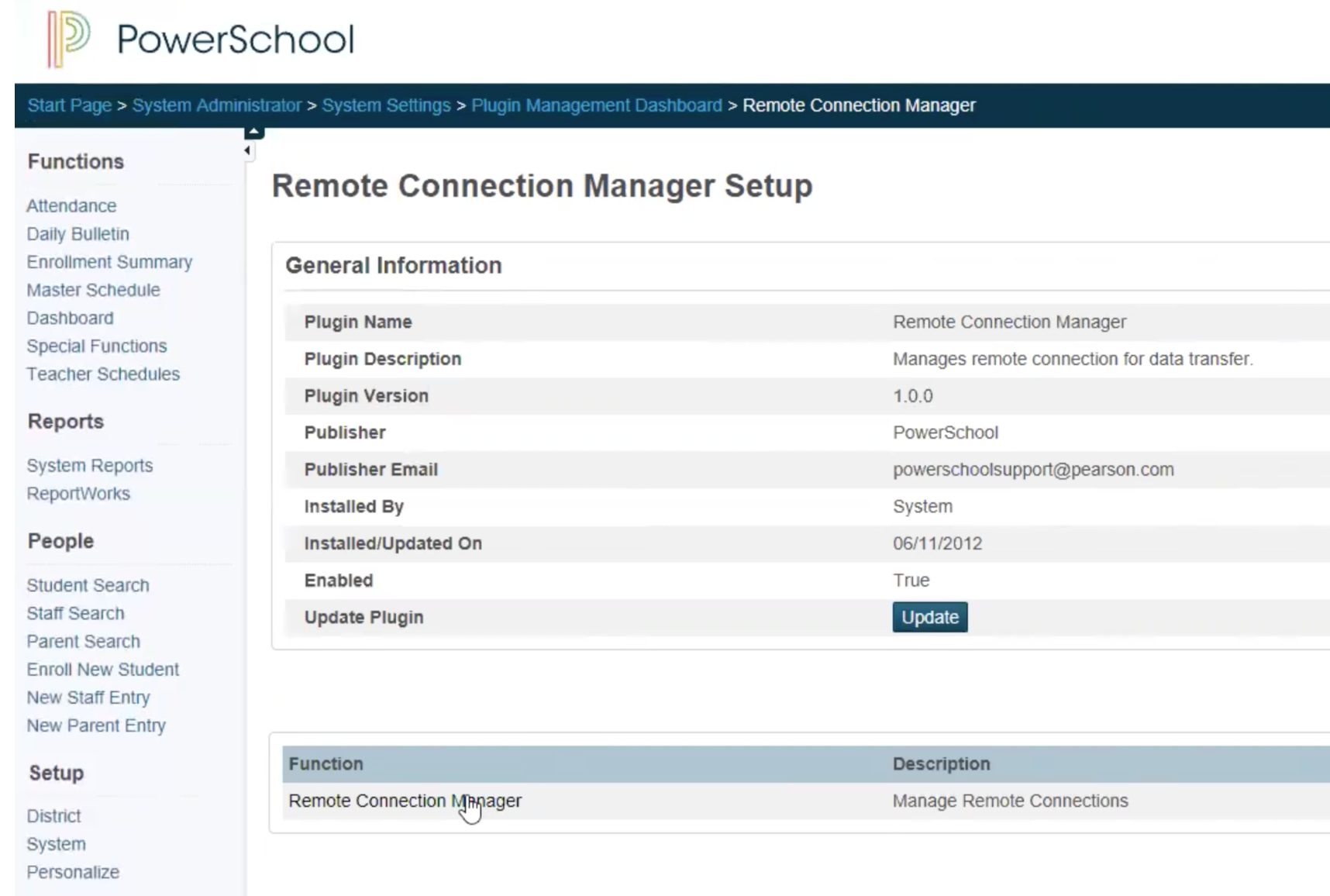Image resolution: width=1330 pixels, height=896 pixels.
Task: Click the Description column header
Action: (941, 763)
